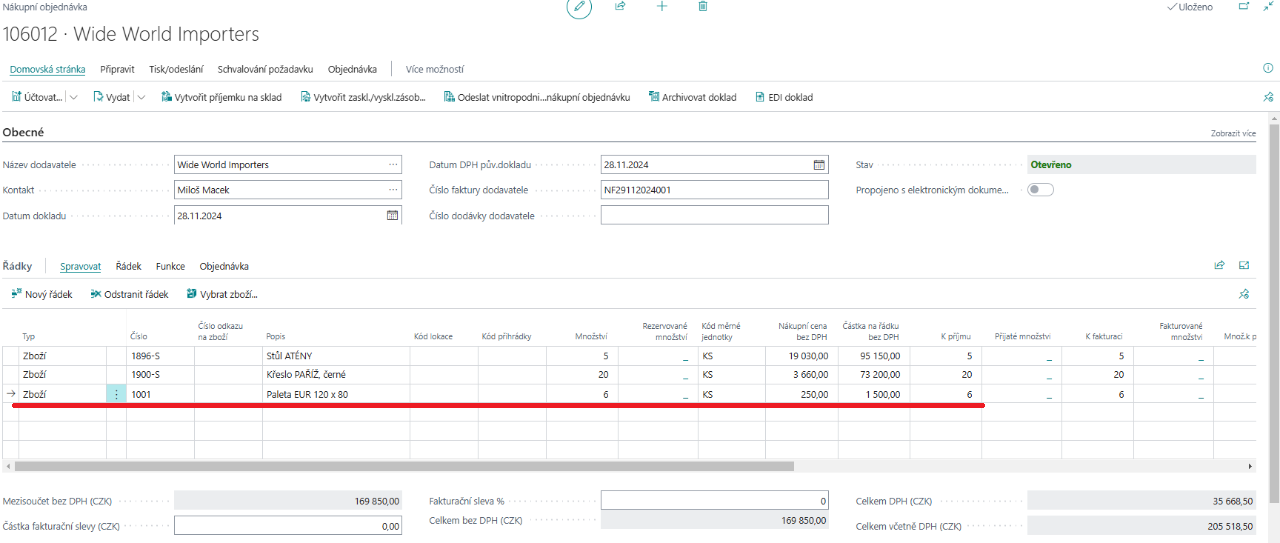This screenshot has height=543, width=1280.
Task: Open the Připravit menu tab
Action: click(117, 70)
